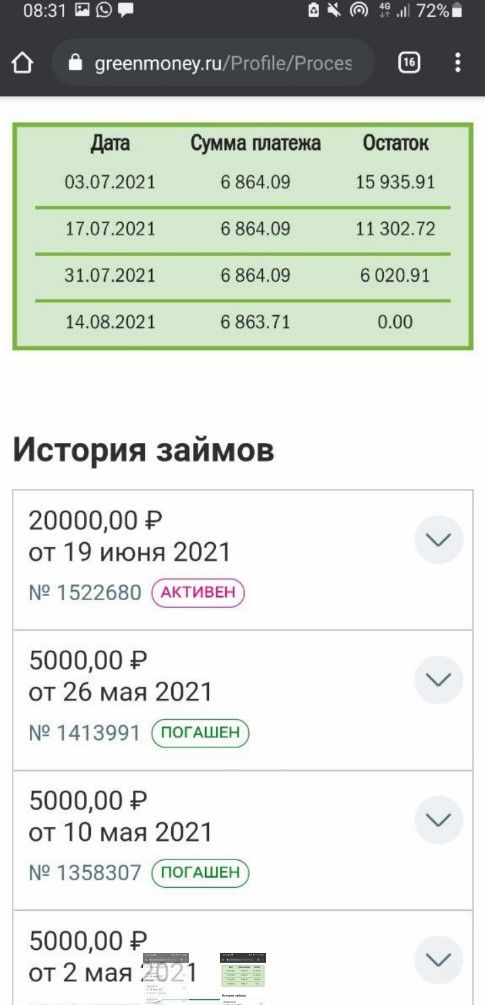Open loan number 1413991 link
The height and width of the screenshot is (1005, 485).
85,733
